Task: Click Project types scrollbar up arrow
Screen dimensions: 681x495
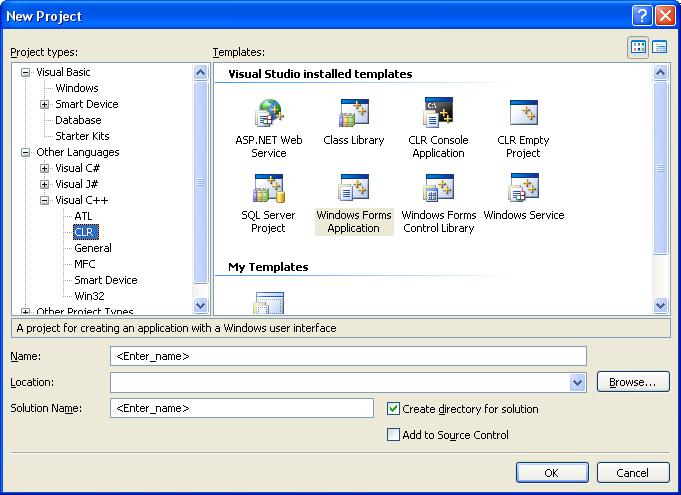Action: click(200, 72)
